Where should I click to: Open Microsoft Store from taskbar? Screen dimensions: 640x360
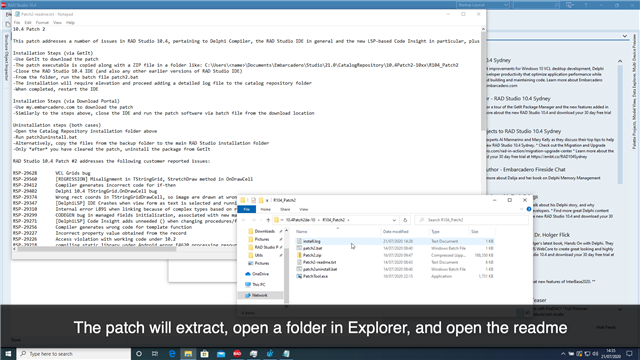tap(204, 353)
